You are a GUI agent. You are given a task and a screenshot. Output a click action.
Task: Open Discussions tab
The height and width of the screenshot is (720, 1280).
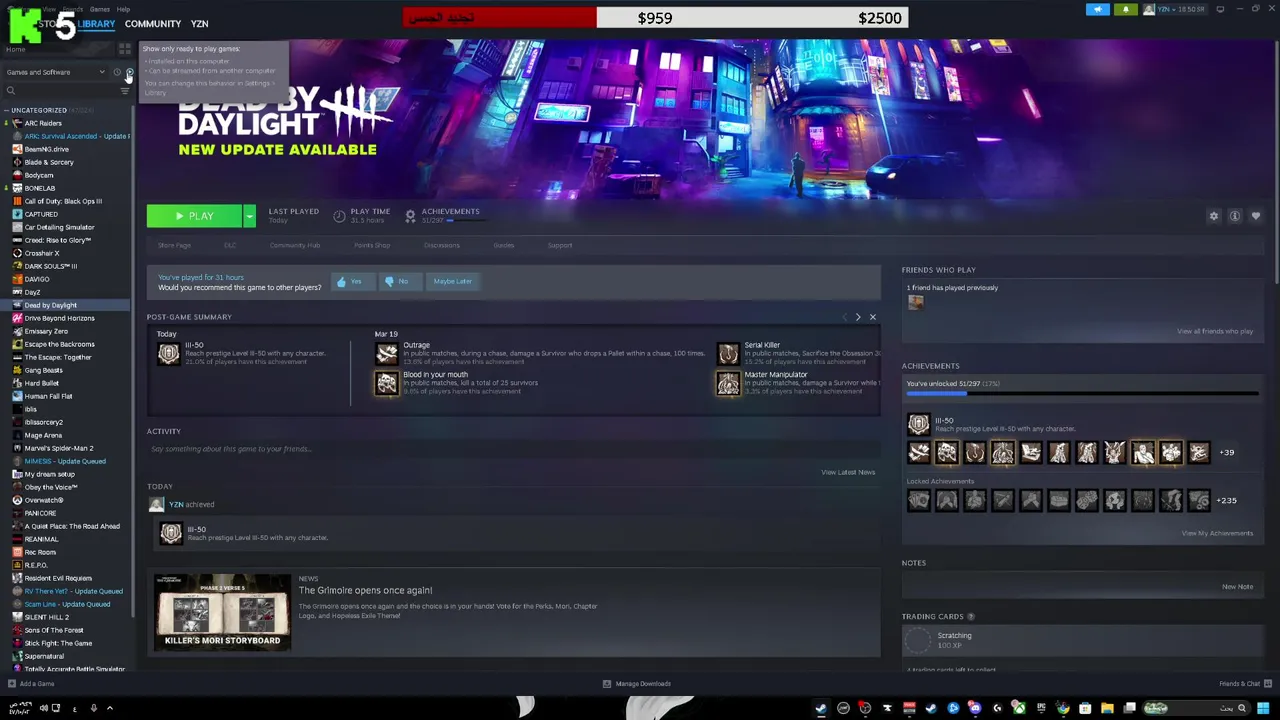[441, 245]
